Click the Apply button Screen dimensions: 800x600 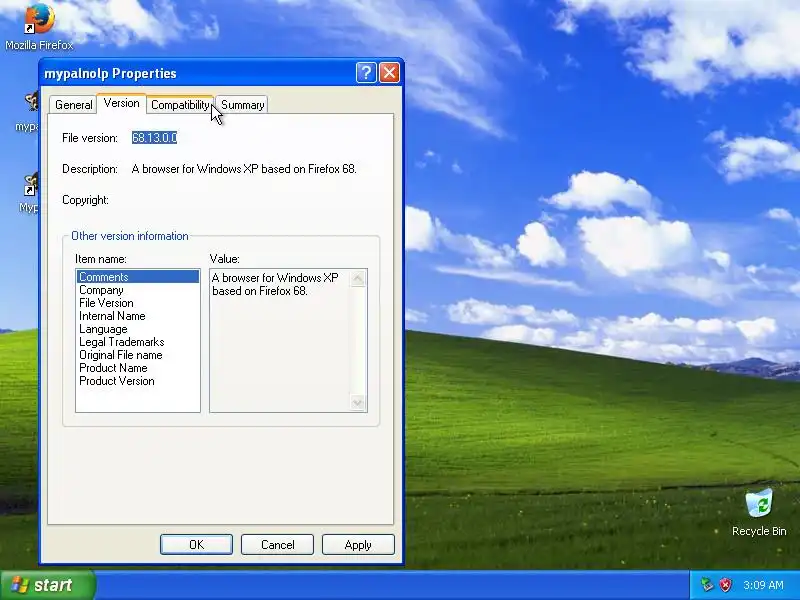[x=358, y=544]
